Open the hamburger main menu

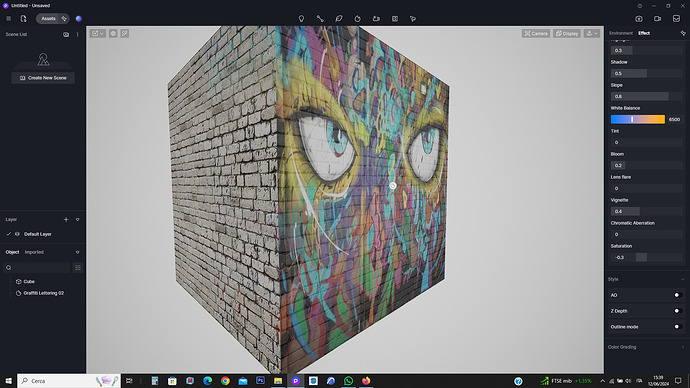[8, 18]
